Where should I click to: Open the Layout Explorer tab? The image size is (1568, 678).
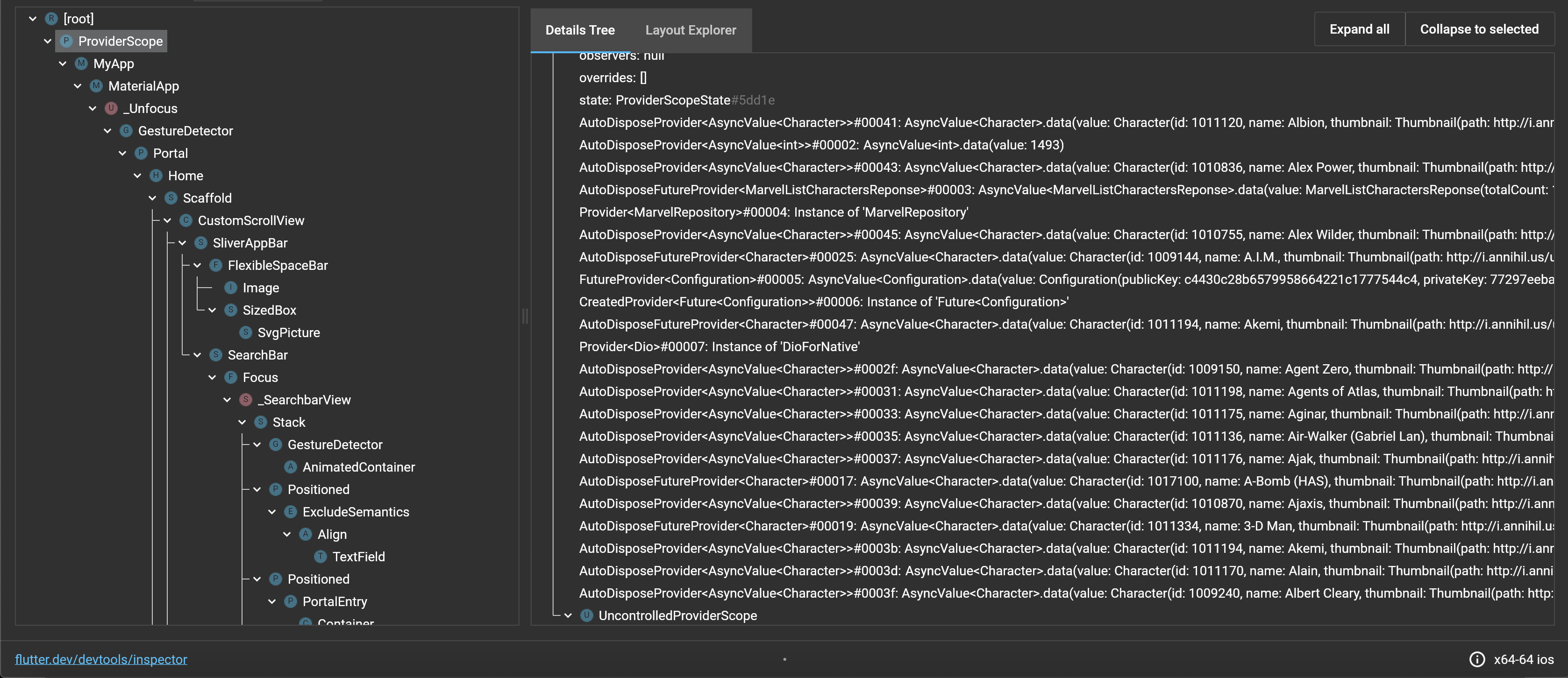point(691,30)
